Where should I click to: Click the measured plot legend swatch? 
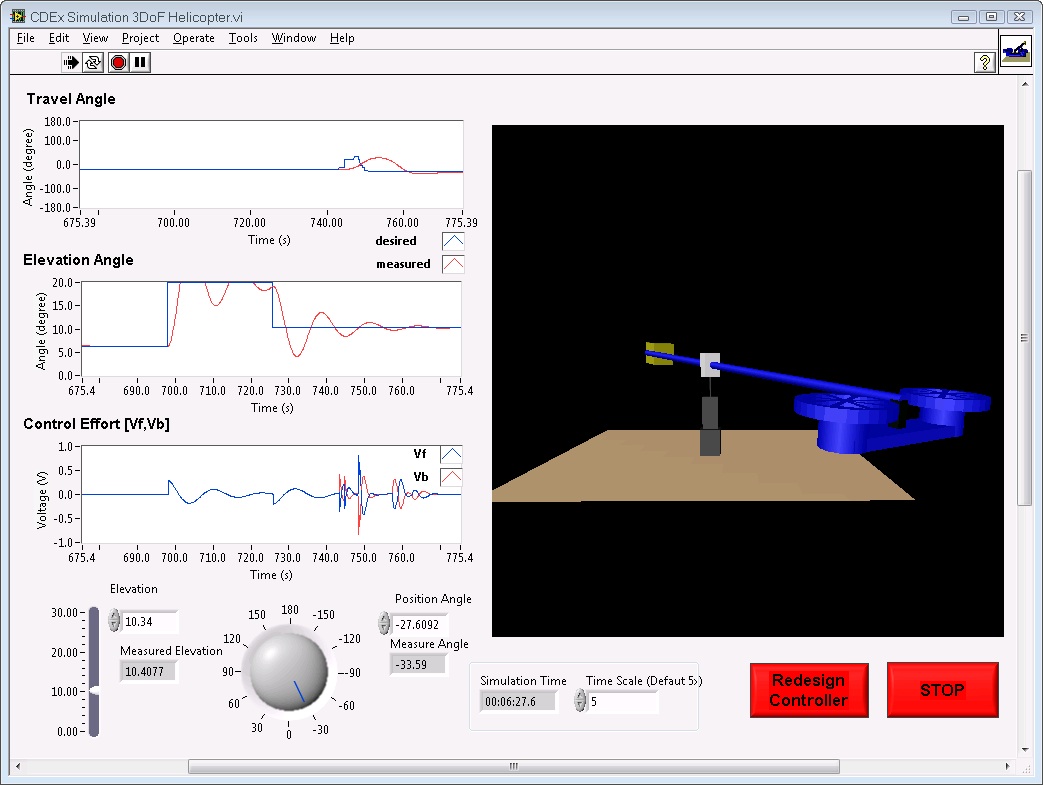tap(452, 264)
